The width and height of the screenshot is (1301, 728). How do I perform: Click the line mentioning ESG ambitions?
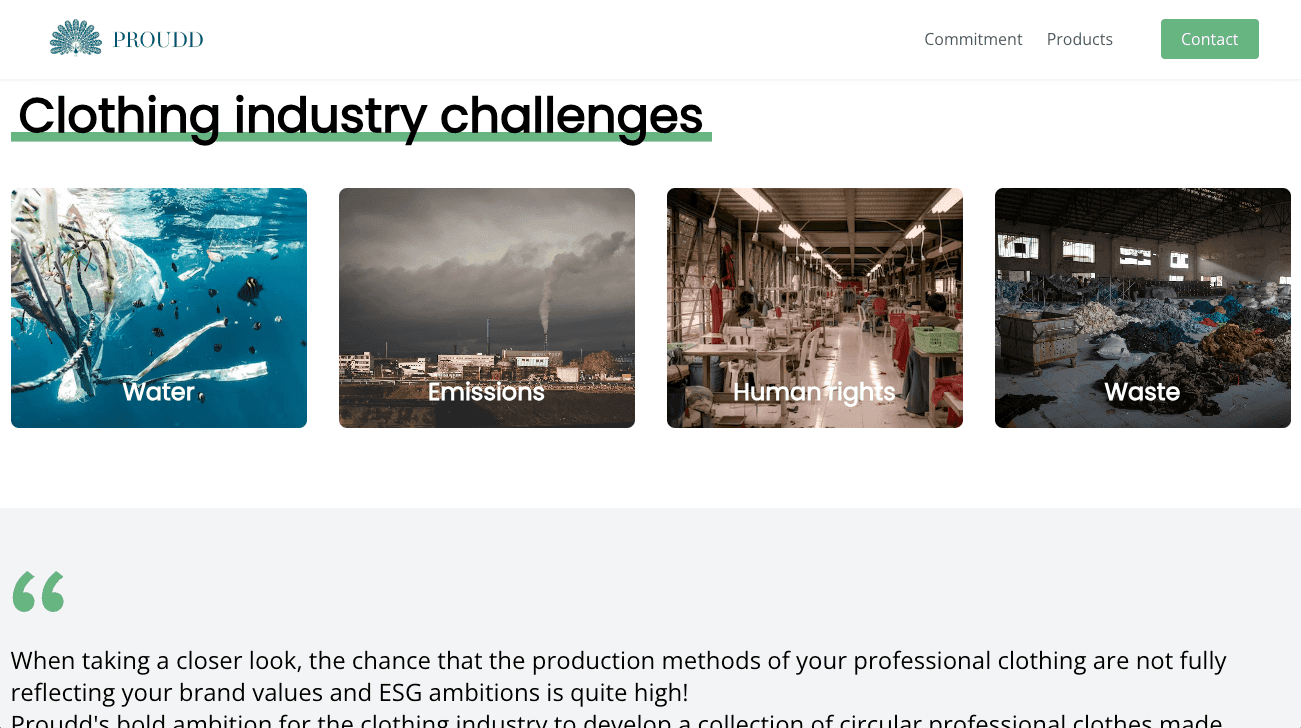[x=350, y=692]
